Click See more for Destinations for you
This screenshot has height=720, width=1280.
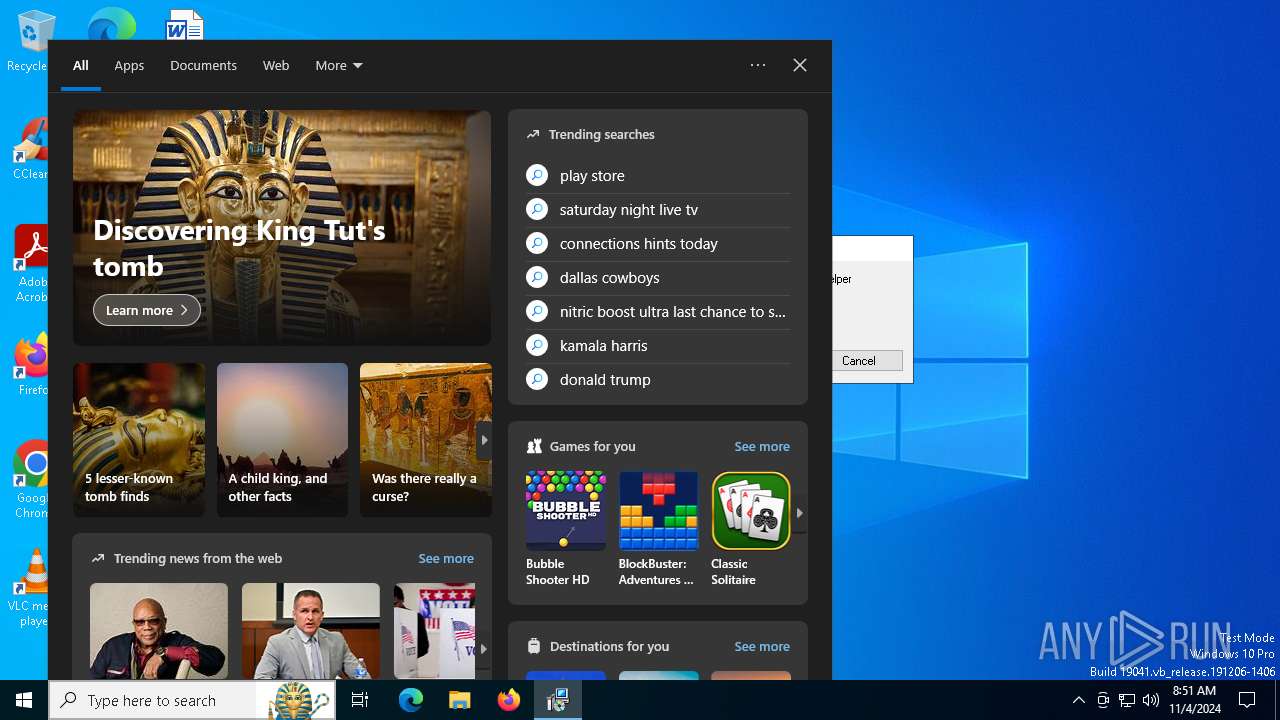[762, 647]
